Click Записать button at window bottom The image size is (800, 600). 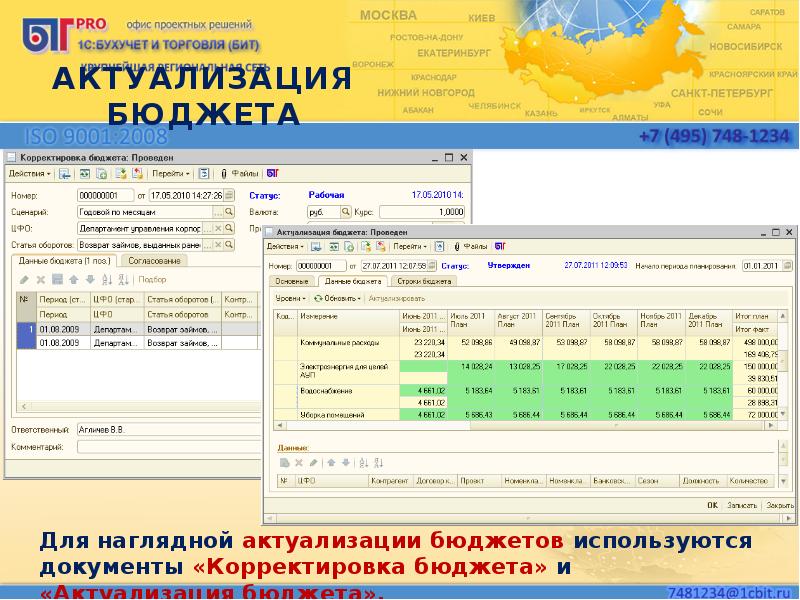(x=741, y=507)
